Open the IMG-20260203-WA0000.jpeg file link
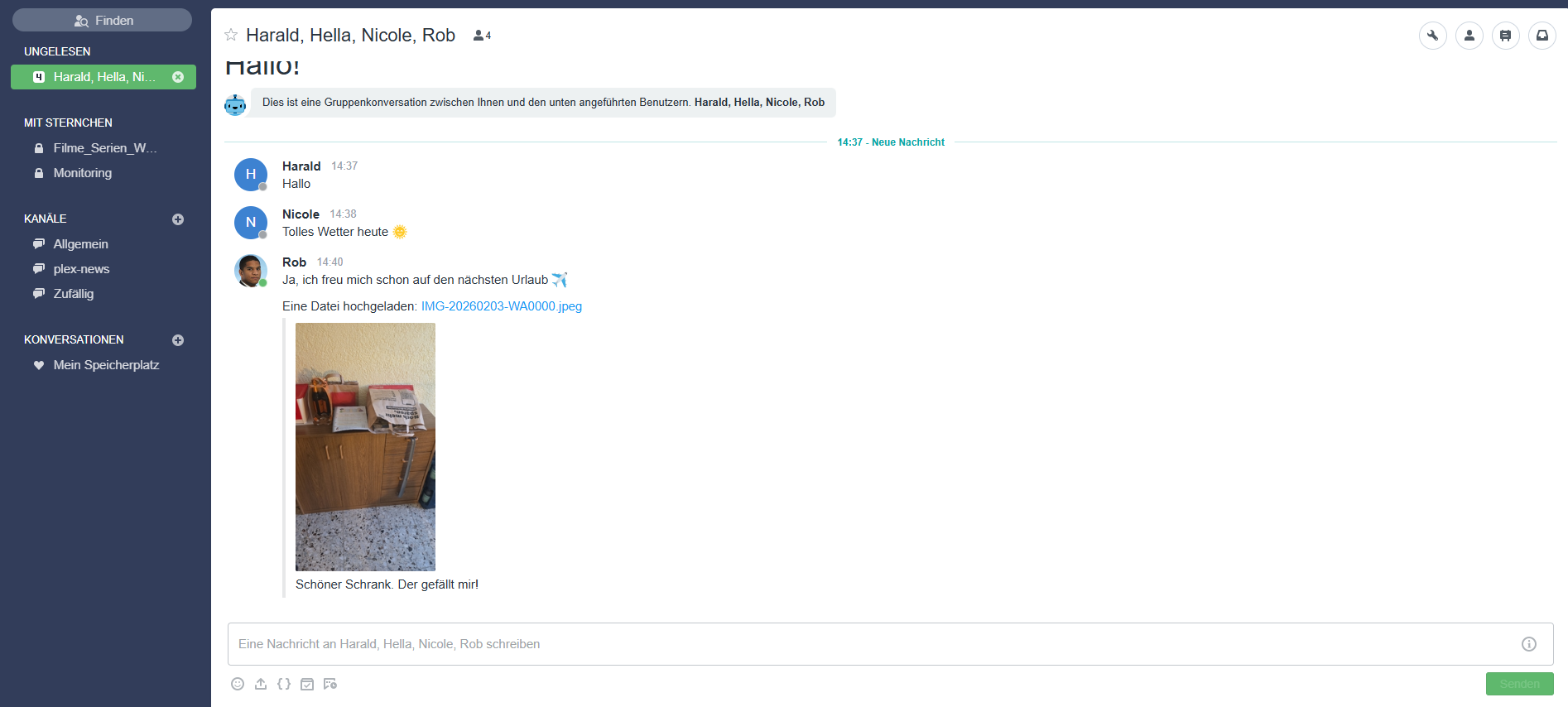Viewport: 1568px width, 707px height. 502,306
